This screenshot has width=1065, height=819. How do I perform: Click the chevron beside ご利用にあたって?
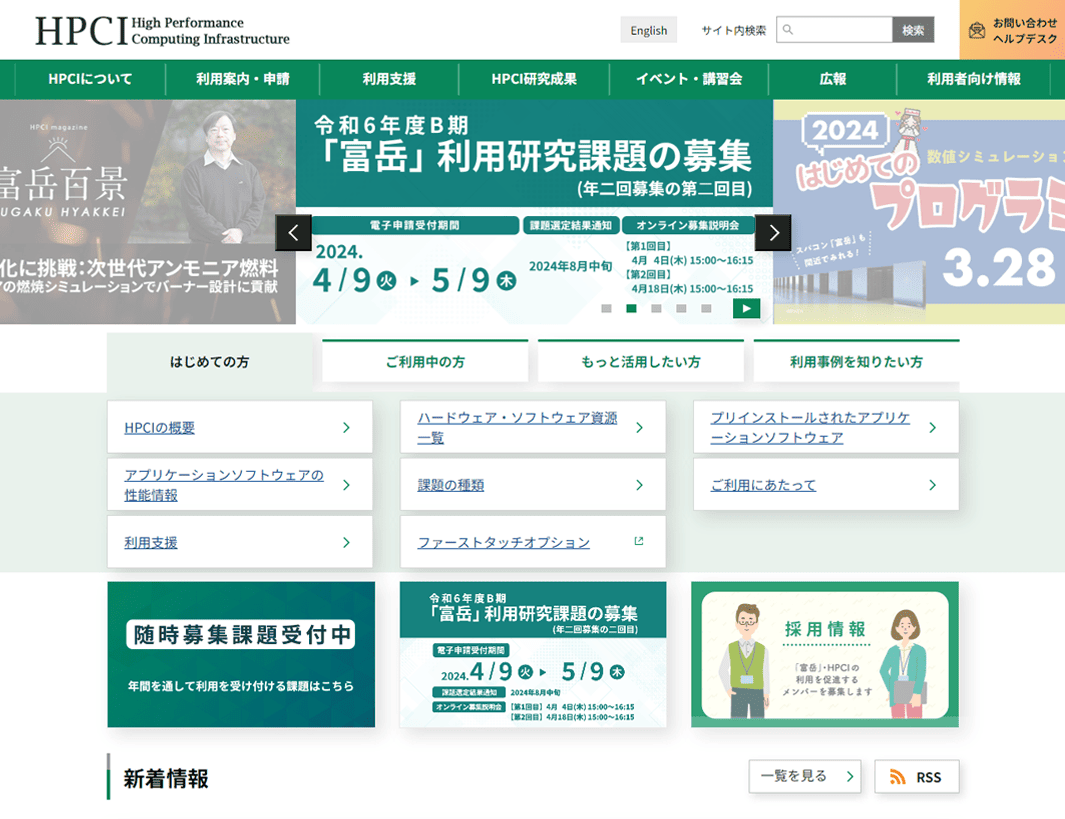pos(933,485)
